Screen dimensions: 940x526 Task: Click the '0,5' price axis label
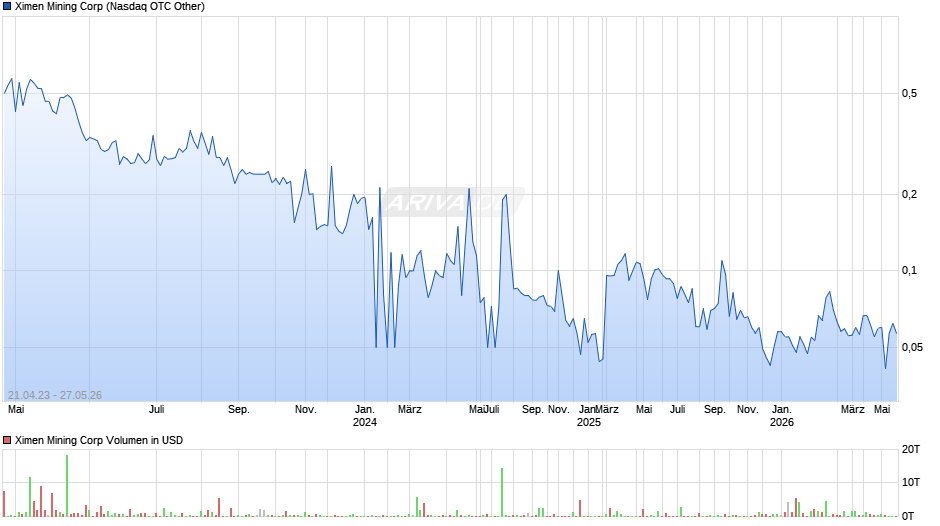click(909, 94)
